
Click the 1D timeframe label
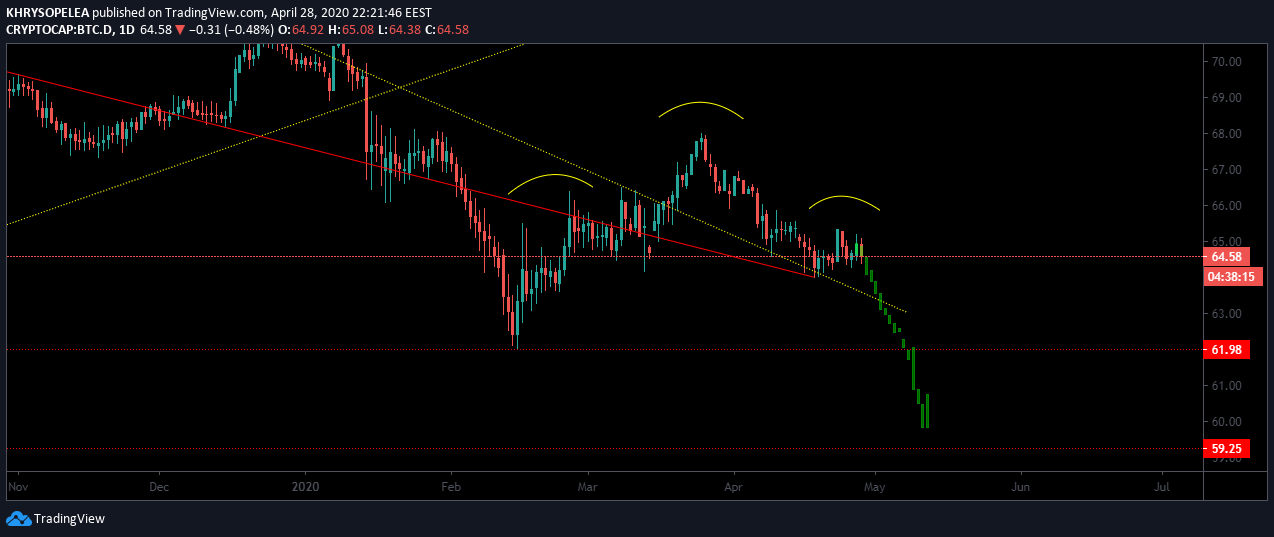pos(125,30)
